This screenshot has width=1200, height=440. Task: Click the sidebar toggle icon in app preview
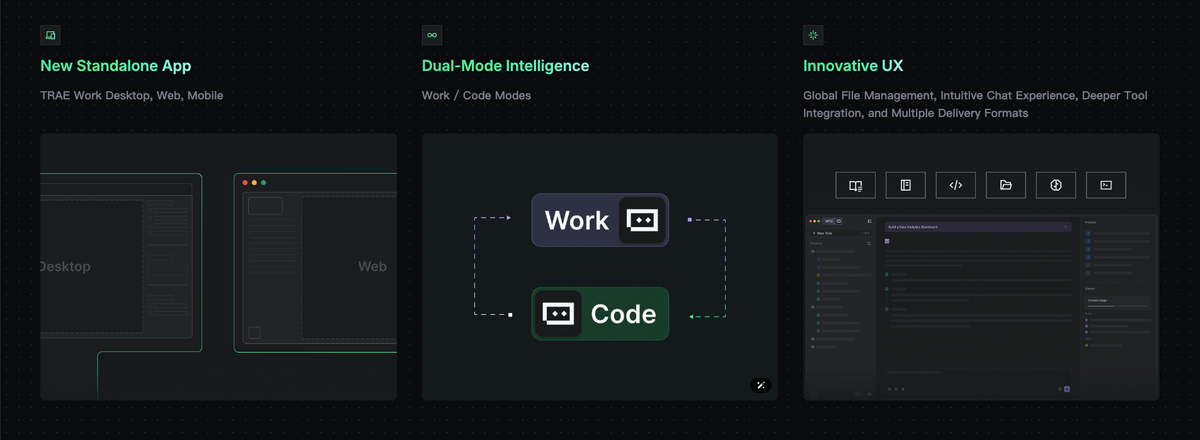(869, 221)
